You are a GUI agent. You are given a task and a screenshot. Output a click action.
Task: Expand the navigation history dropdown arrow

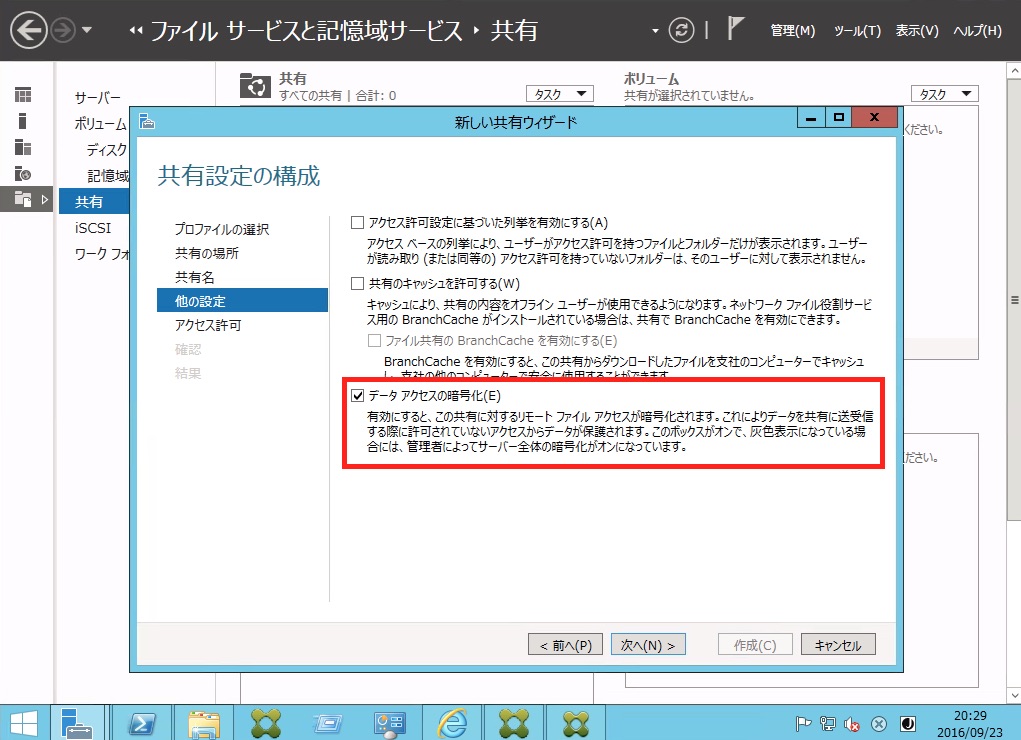tap(87, 31)
